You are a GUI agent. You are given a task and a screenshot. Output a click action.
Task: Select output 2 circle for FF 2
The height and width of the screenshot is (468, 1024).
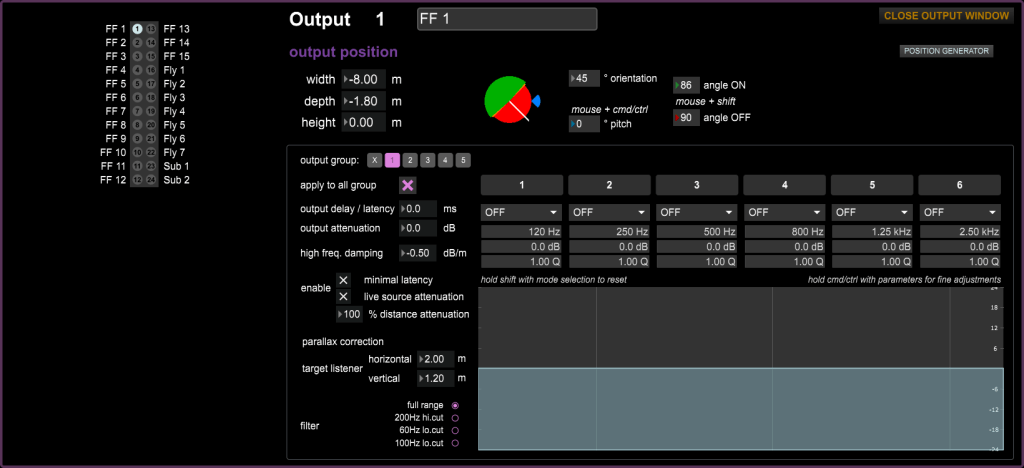[137, 43]
